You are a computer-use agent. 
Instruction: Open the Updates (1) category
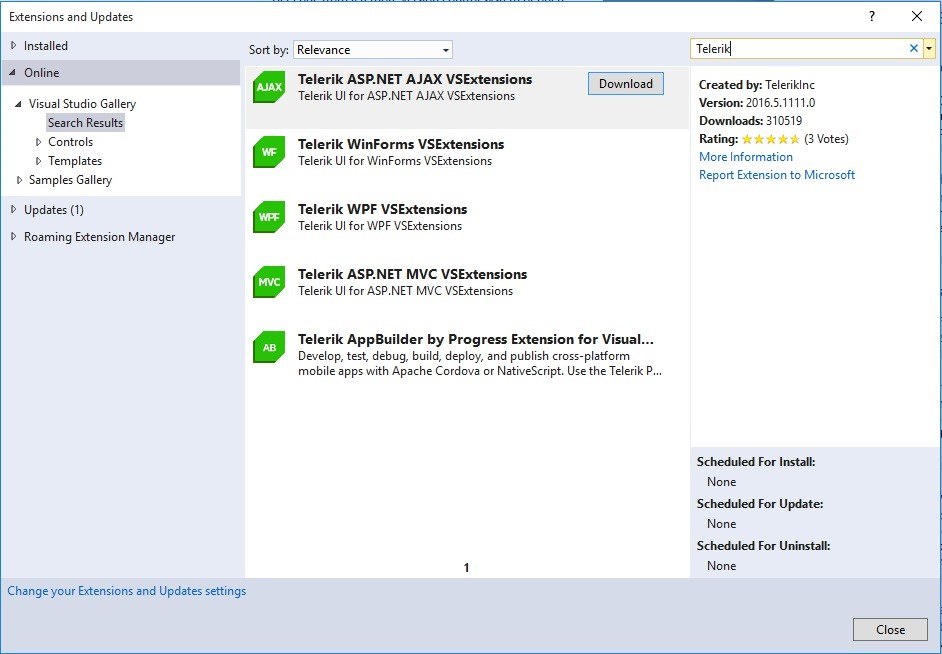54,210
